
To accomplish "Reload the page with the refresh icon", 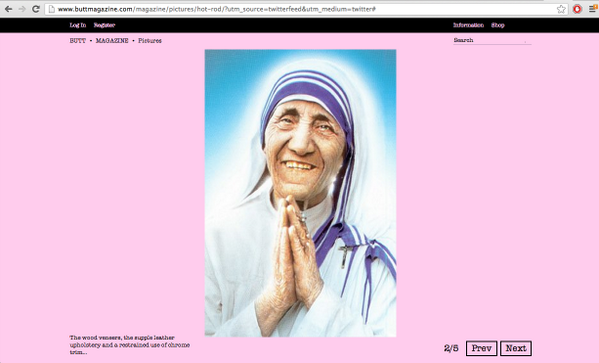I will 36,9.
